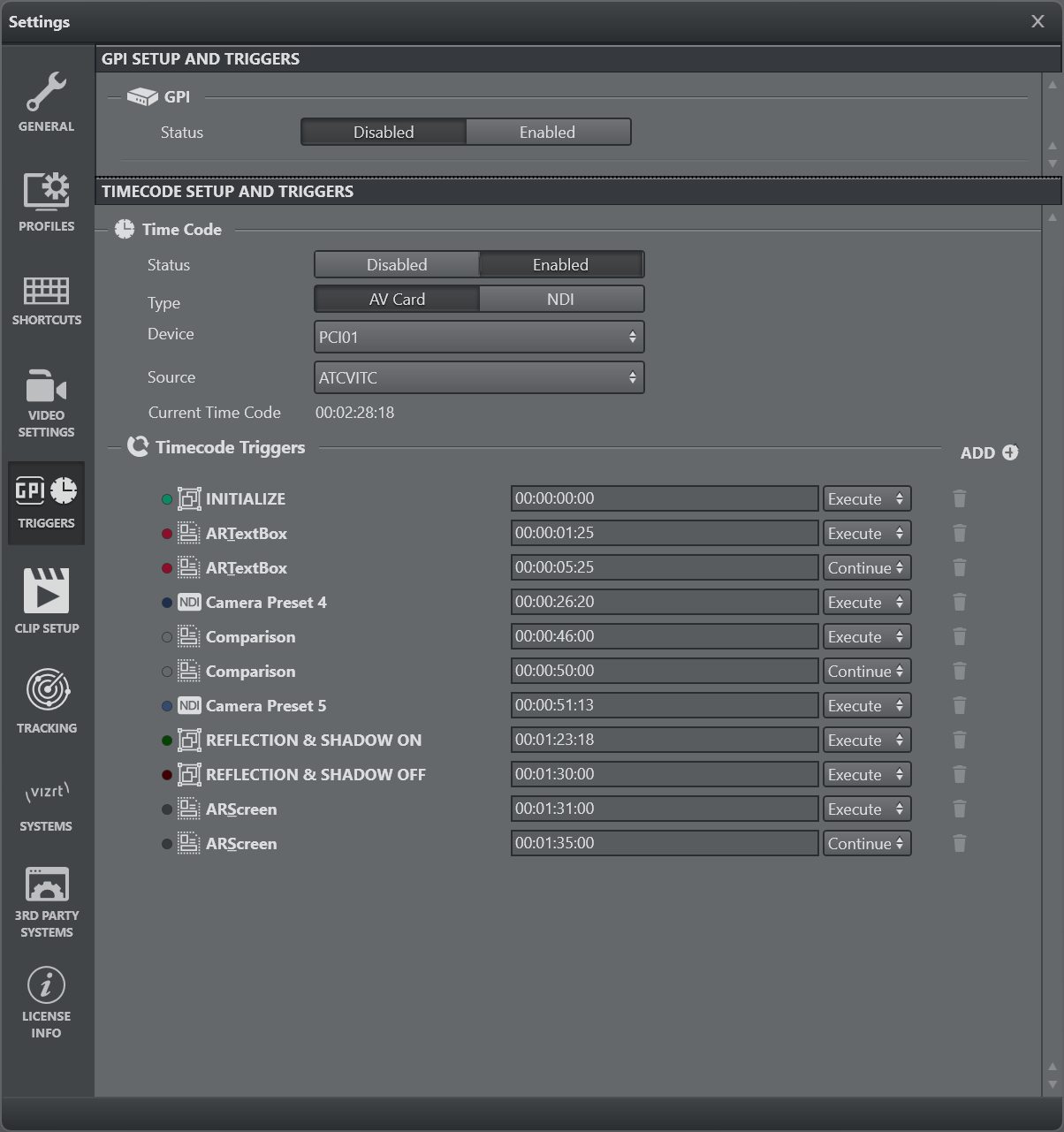
Task: Open the Profiles settings section
Action: point(47,201)
